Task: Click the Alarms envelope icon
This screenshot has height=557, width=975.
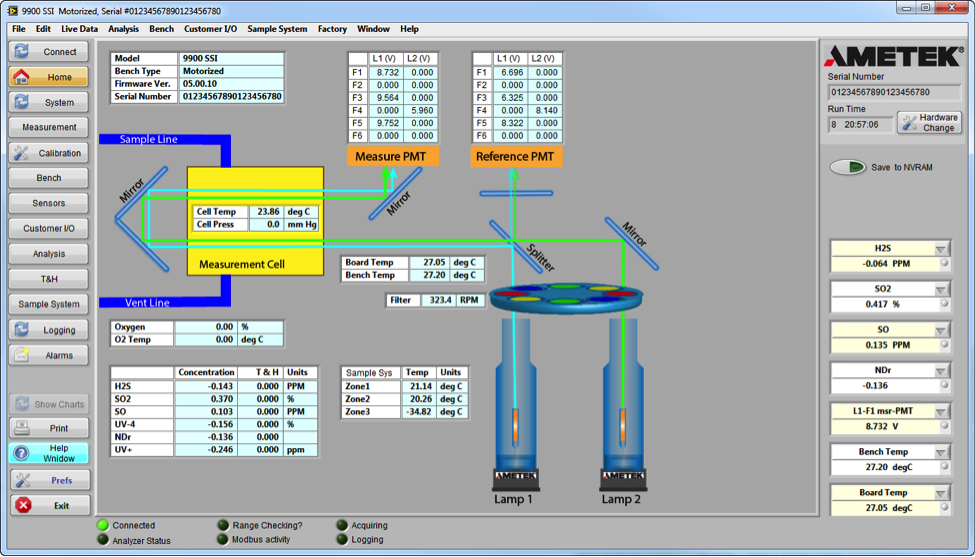Action: click(22, 355)
